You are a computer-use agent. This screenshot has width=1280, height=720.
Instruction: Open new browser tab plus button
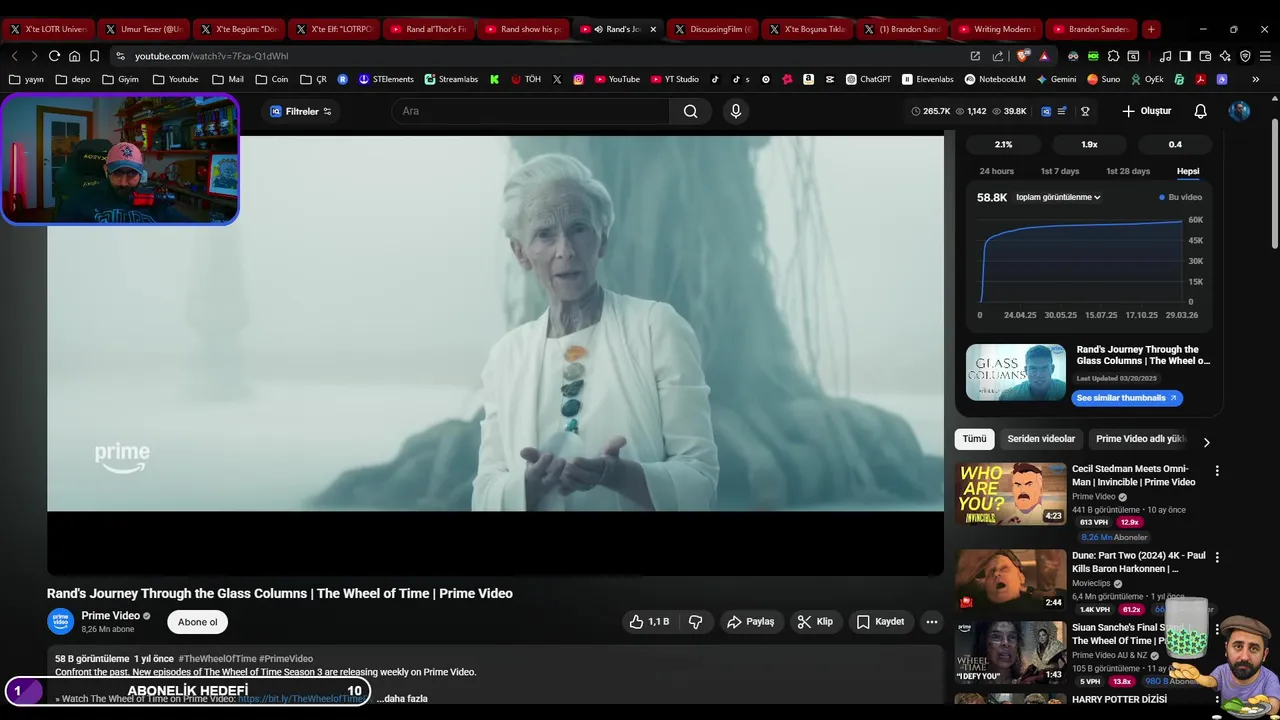[x=1151, y=29]
